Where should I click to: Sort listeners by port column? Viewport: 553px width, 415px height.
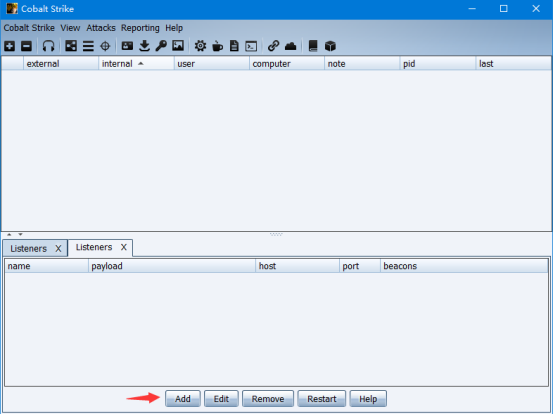tap(360, 266)
